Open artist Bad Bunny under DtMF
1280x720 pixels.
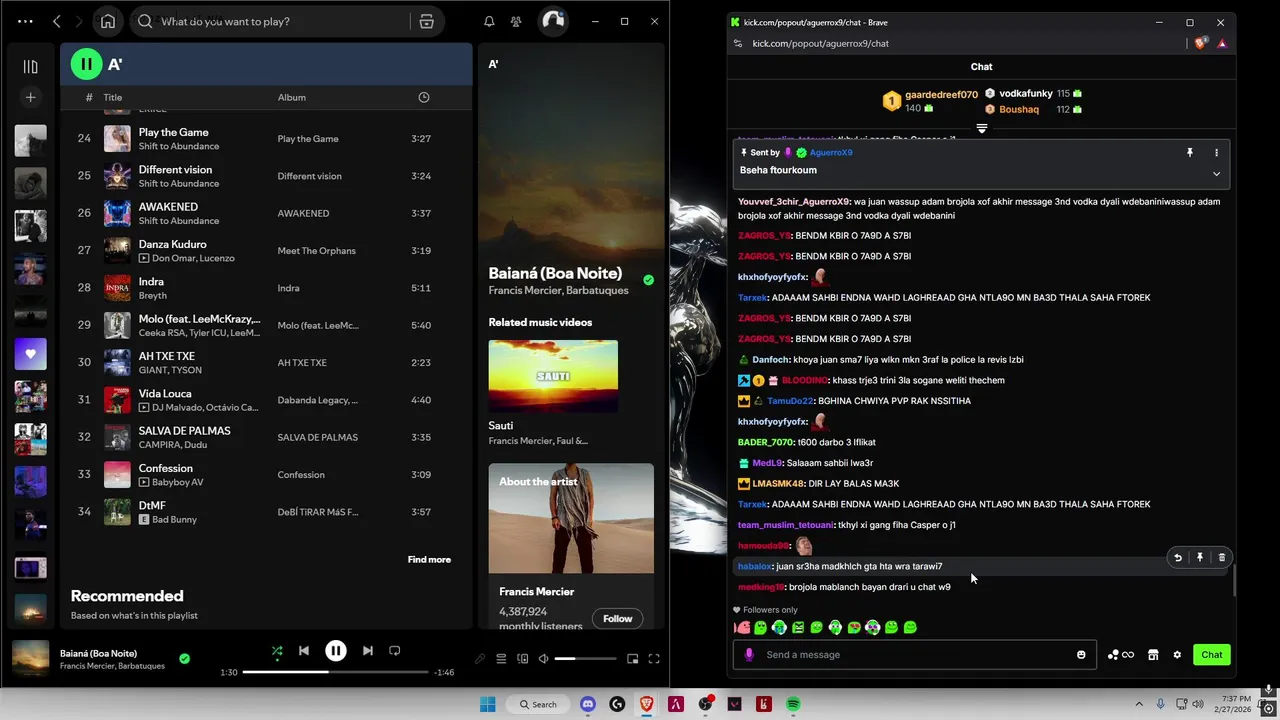(175, 520)
